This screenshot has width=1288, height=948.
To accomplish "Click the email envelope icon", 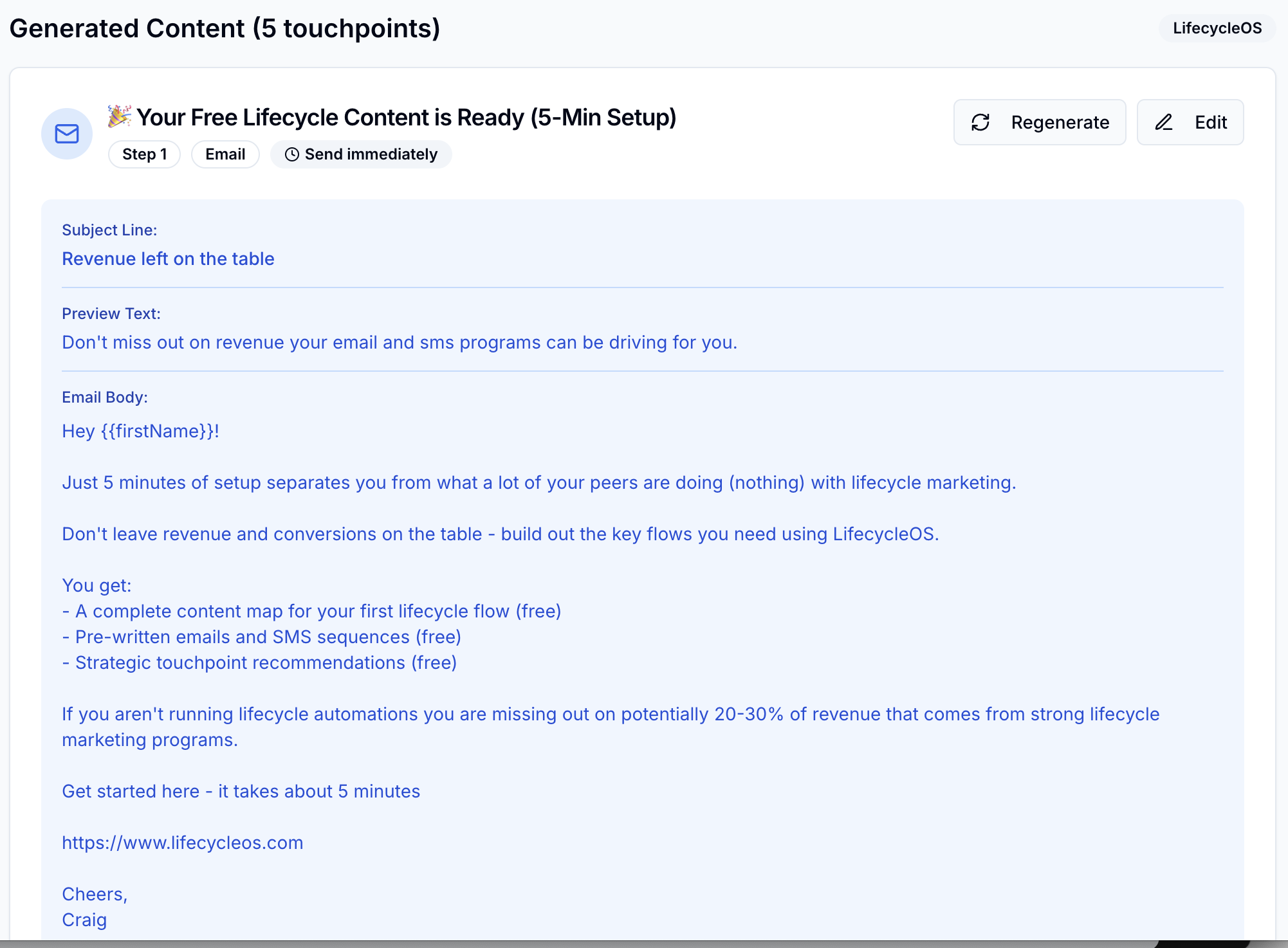I will (67, 134).
